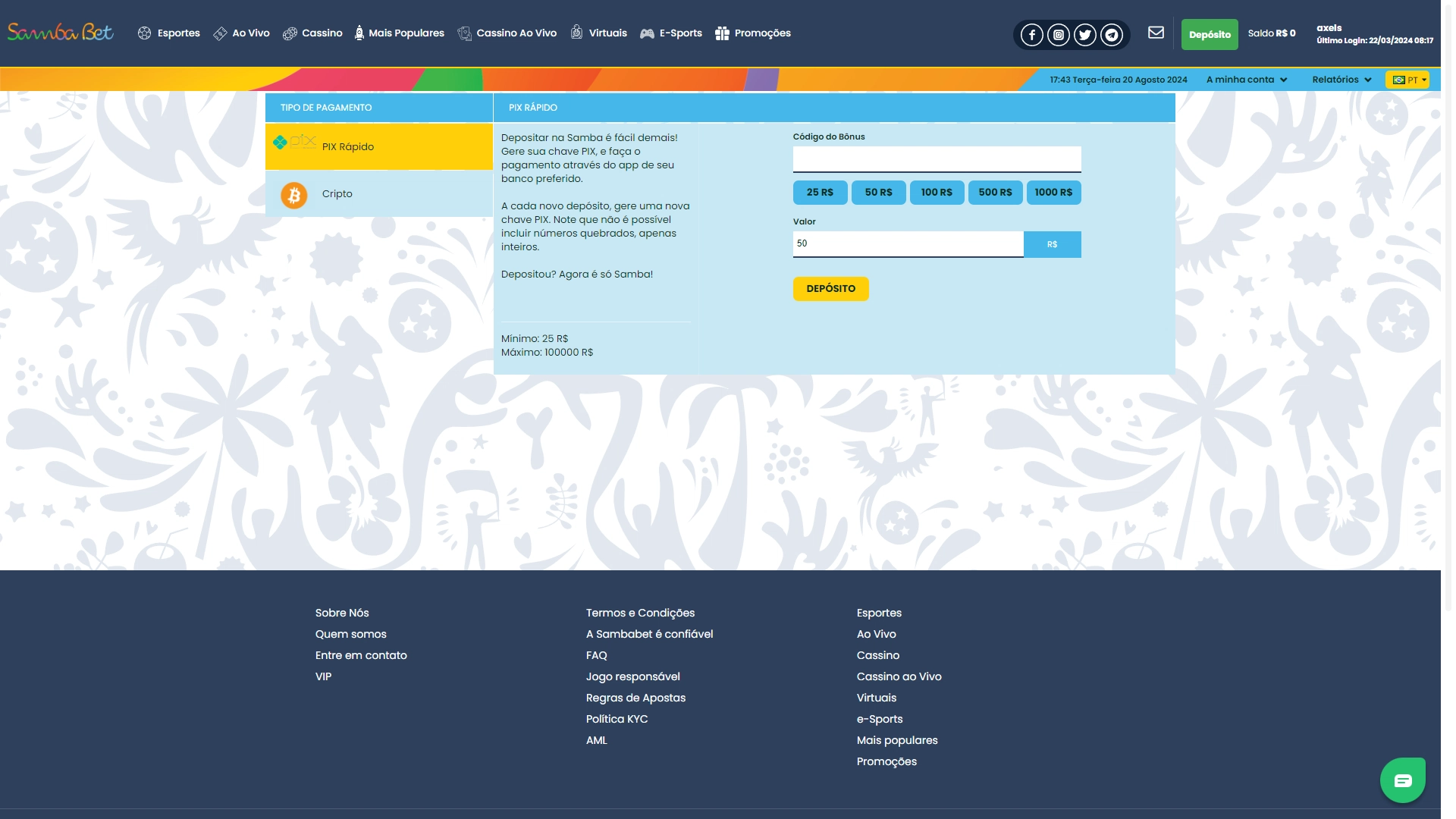Select PIX Rápido payment type
This screenshot has width=1456, height=819.
pos(379,146)
